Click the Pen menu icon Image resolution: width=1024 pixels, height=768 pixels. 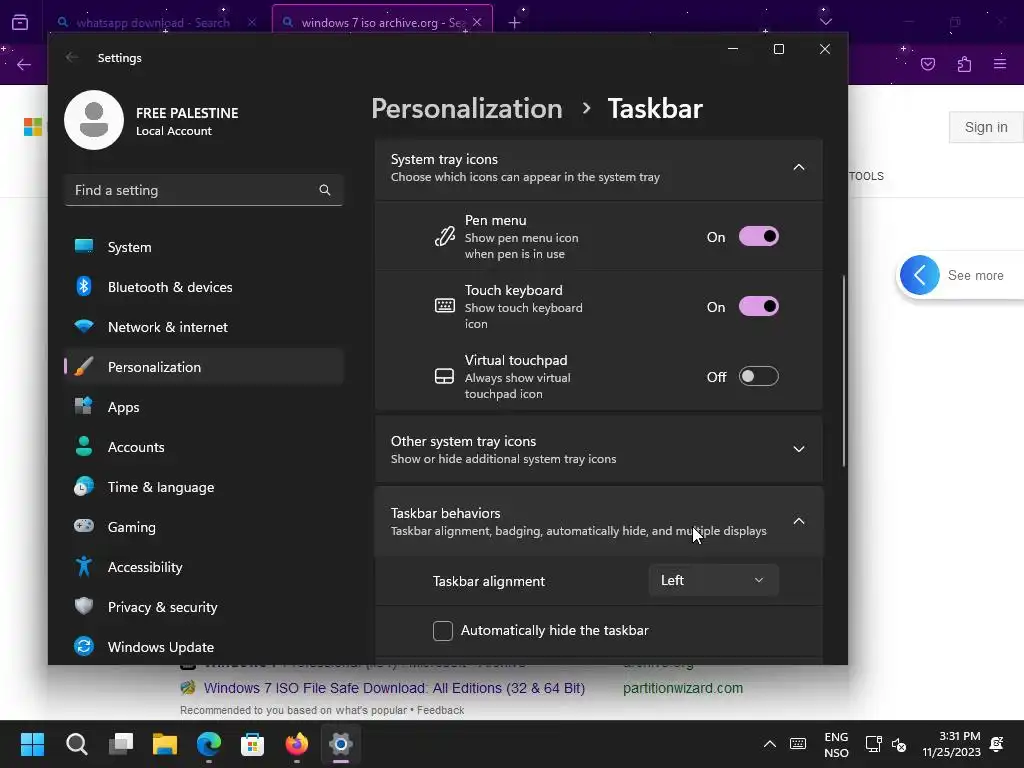point(445,236)
